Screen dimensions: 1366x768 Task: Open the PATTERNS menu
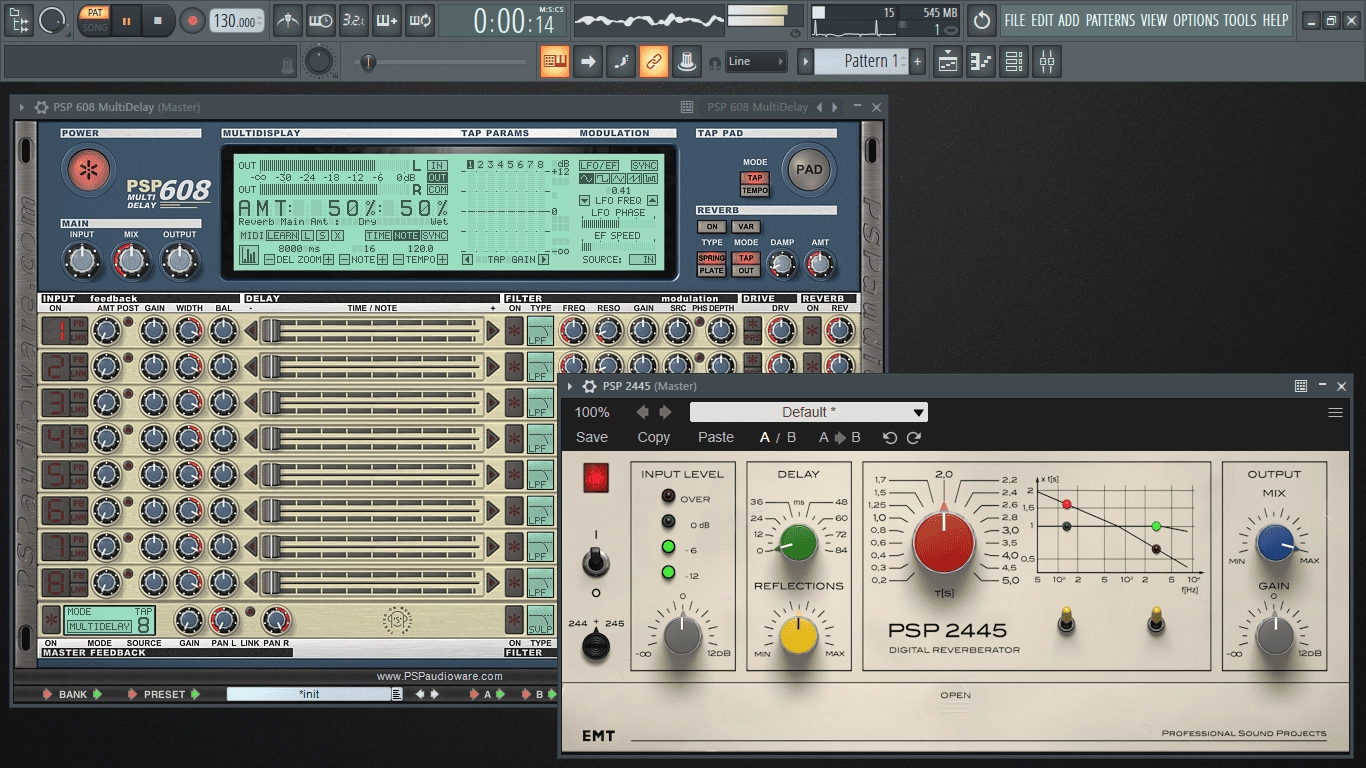(x=1110, y=20)
